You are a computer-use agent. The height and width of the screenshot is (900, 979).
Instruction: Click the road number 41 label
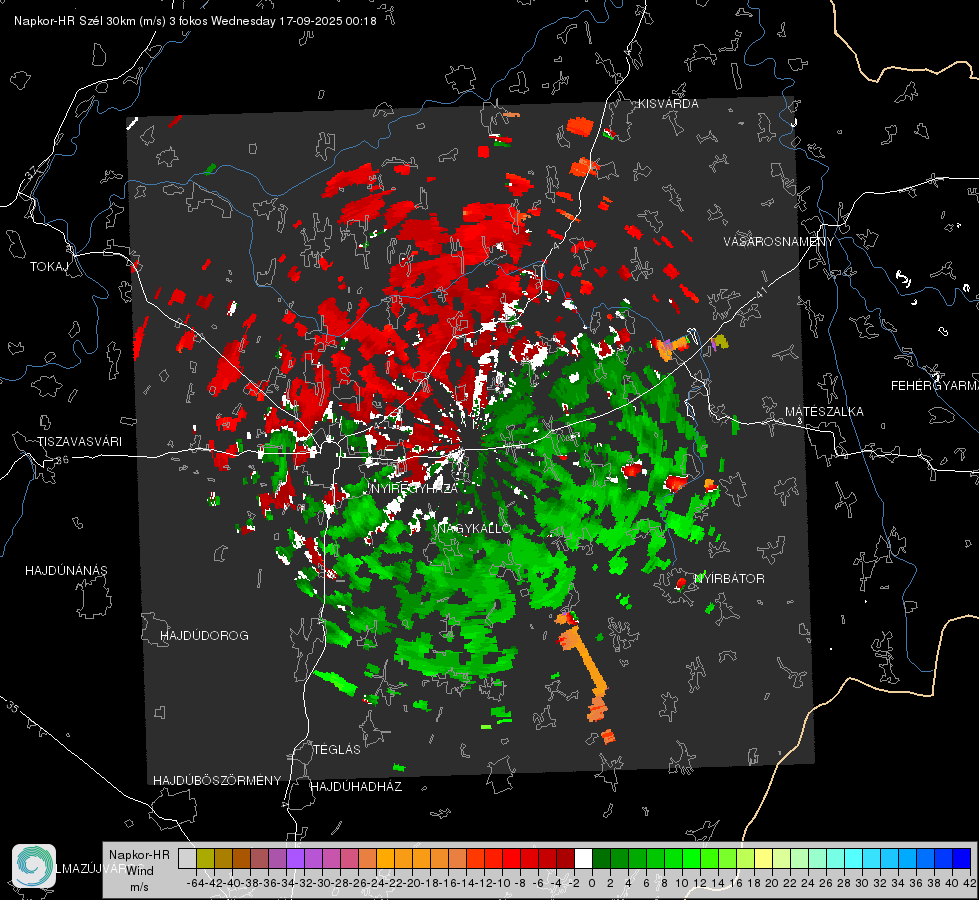[760, 292]
